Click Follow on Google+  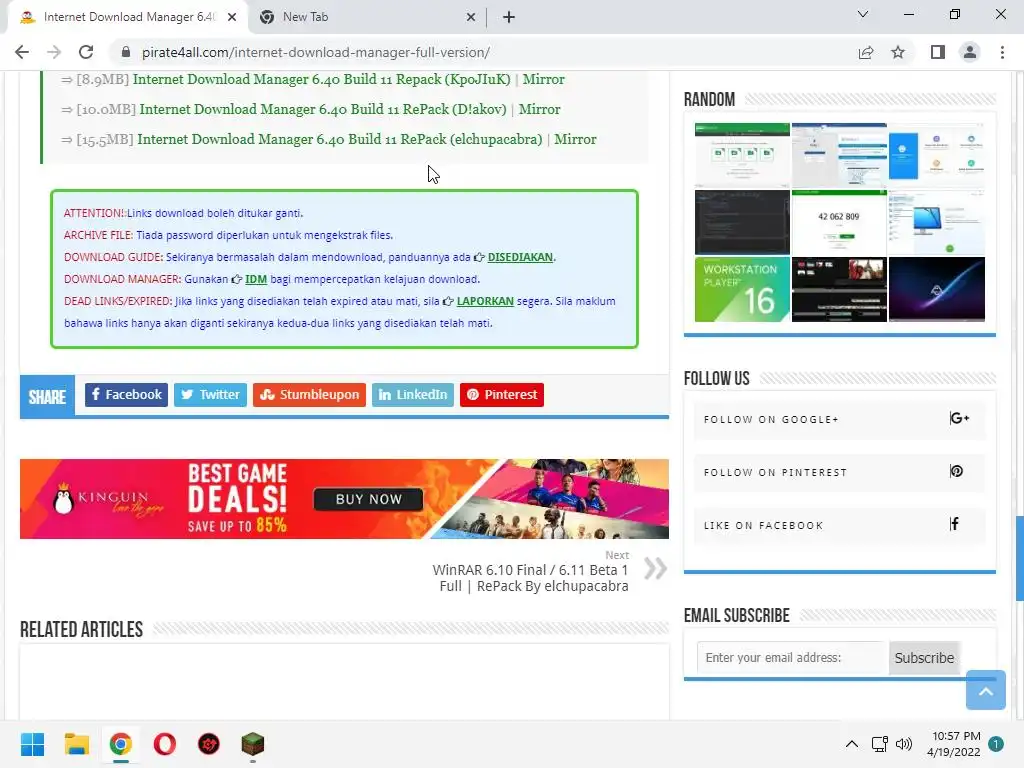click(839, 419)
